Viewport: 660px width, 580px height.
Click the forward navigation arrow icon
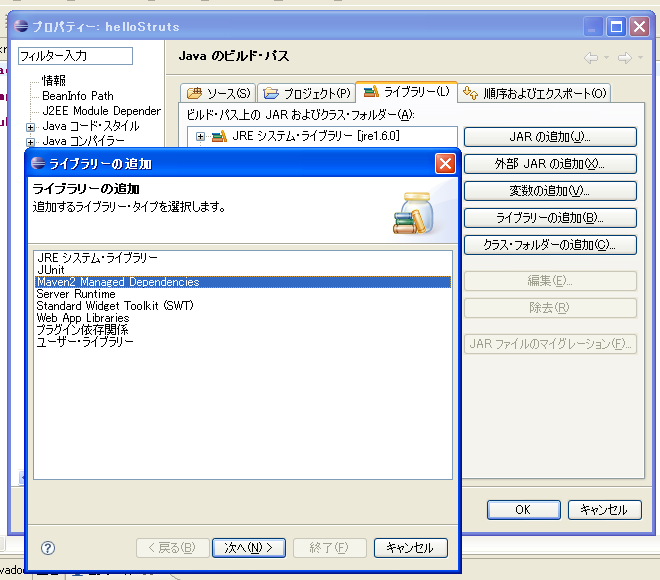tap(624, 57)
